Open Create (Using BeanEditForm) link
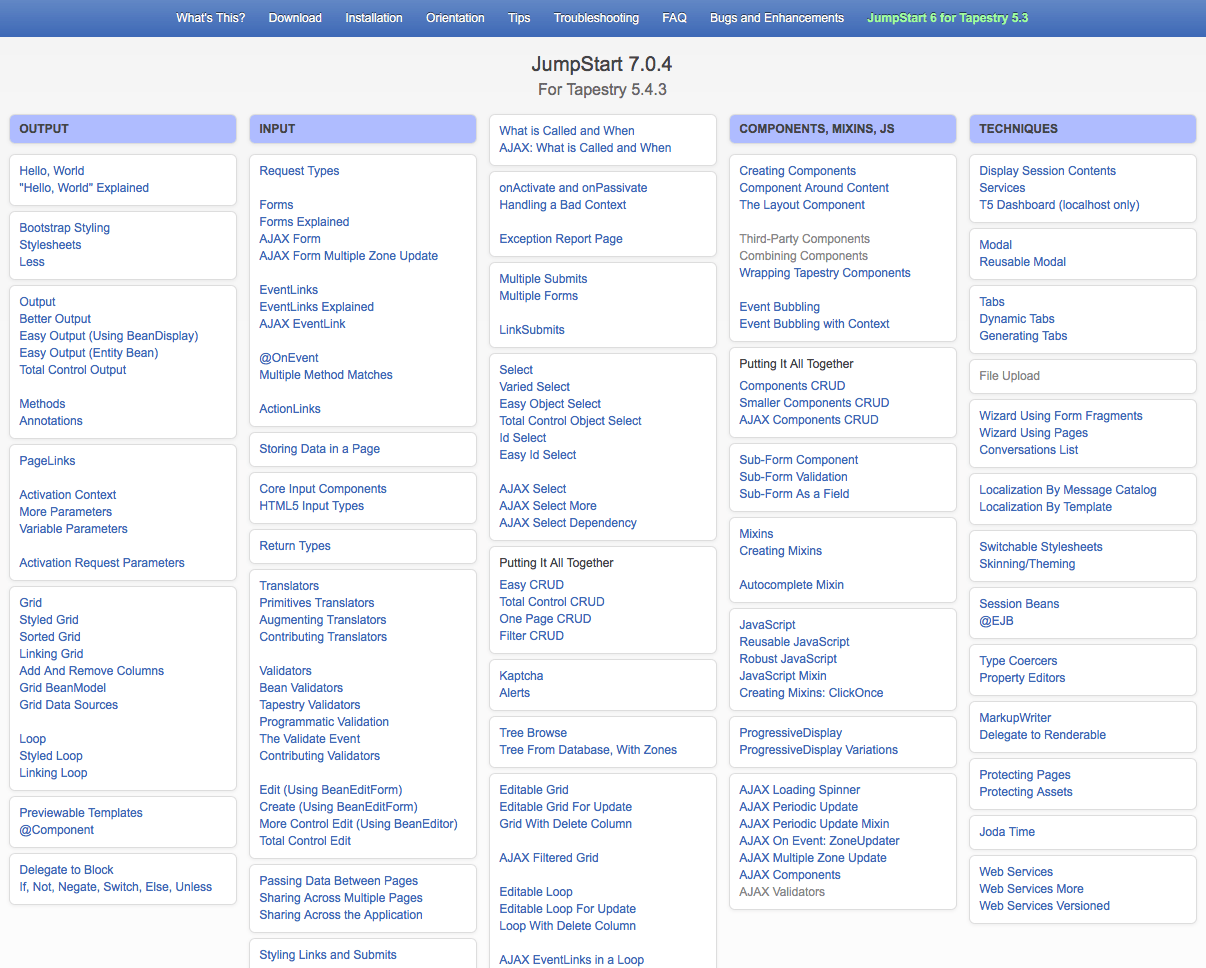Viewport: 1206px width, 968px height. pyautogui.click(x=338, y=807)
